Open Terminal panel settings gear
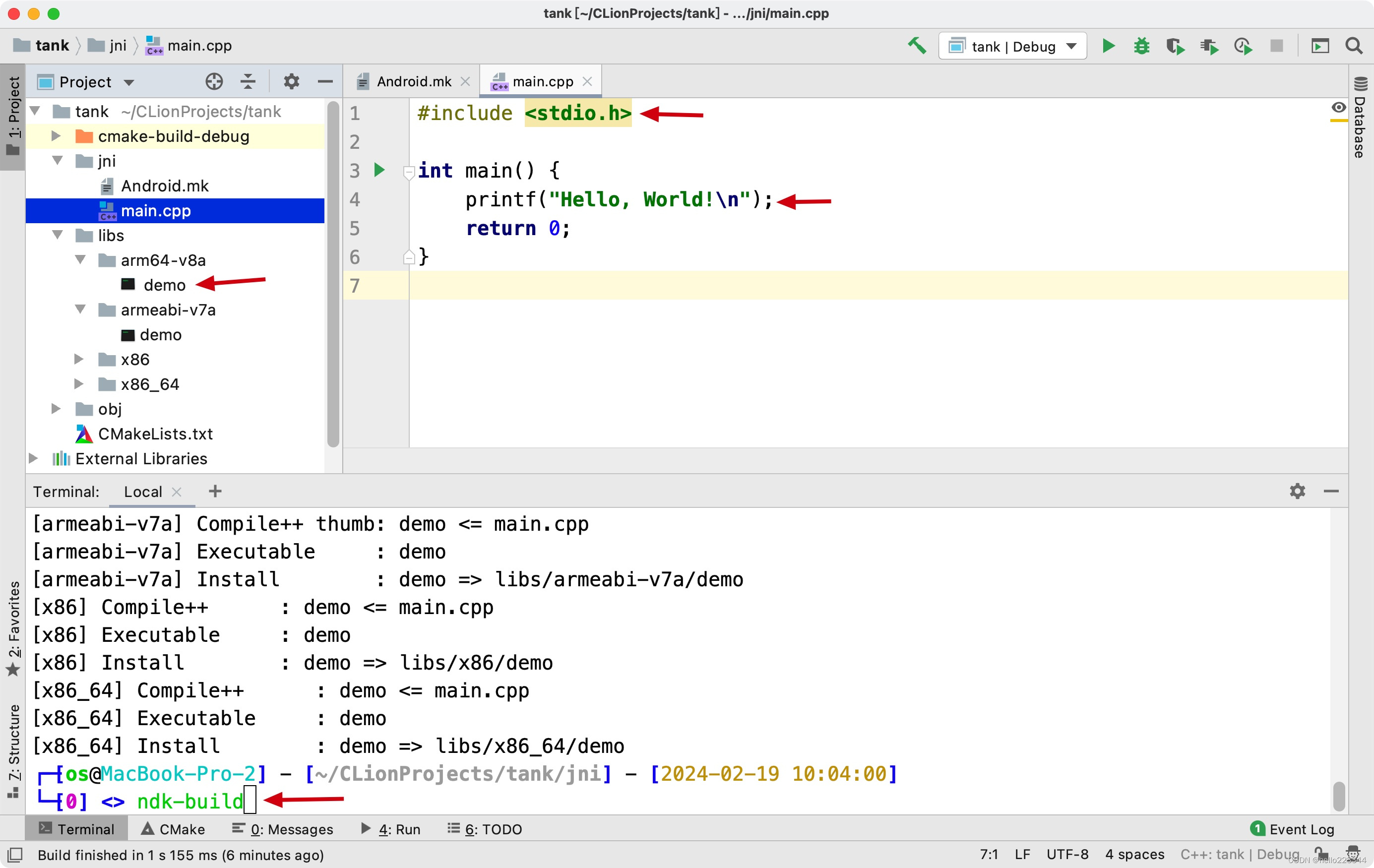Screen dimensions: 1374x868 click(x=1297, y=491)
